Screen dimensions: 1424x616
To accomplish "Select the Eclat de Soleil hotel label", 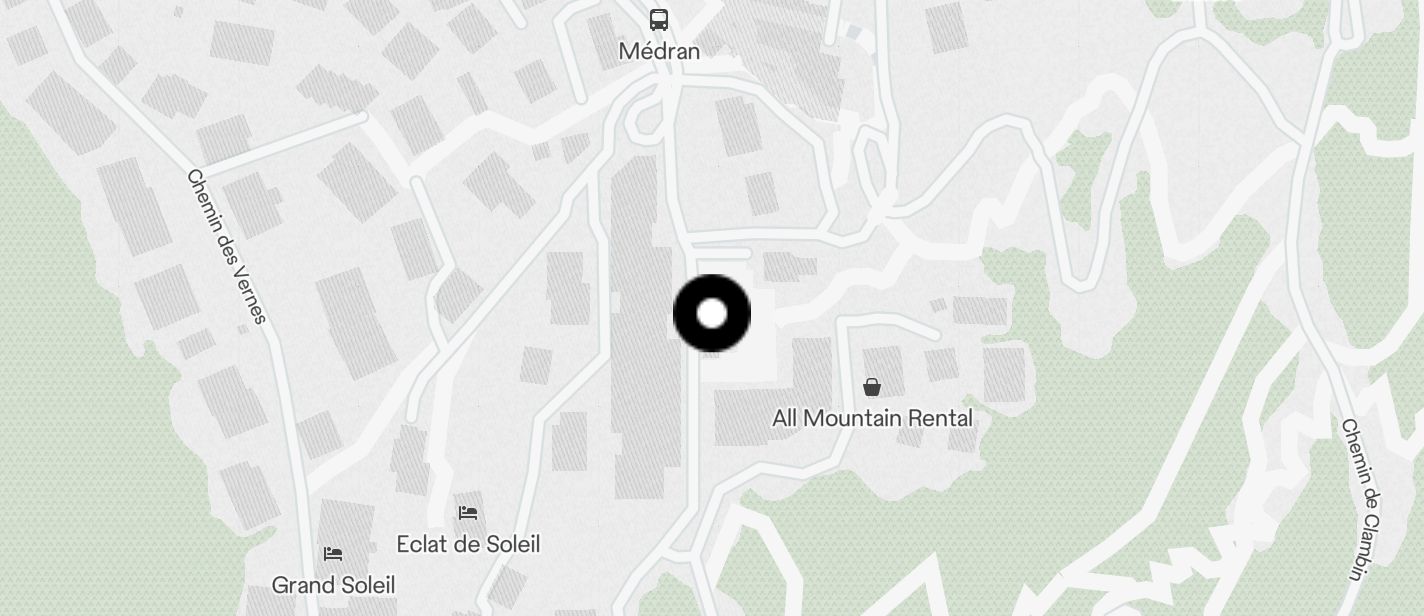I will coord(468,544).
